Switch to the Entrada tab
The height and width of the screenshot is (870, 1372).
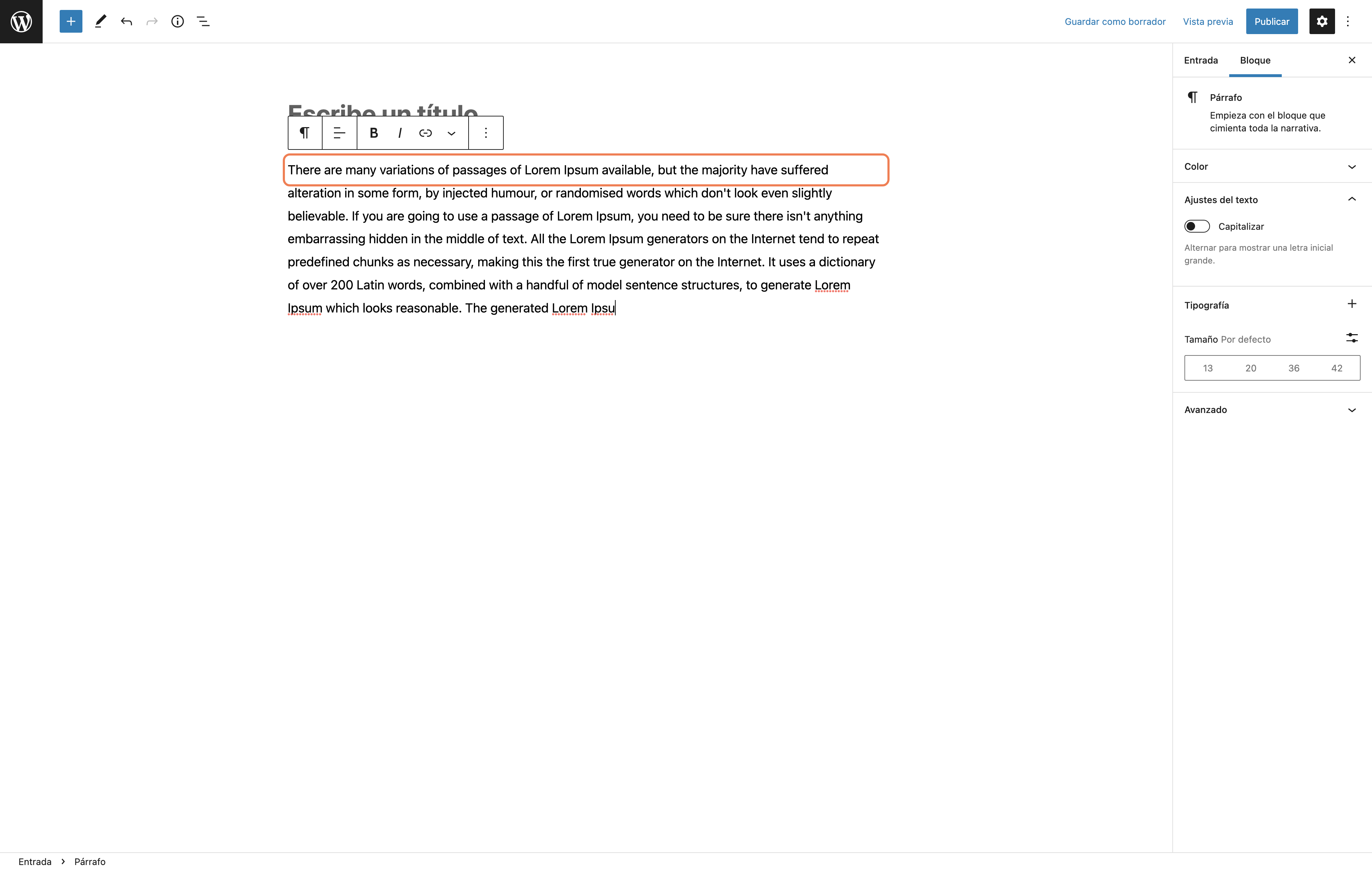[x=1201, y=60]
